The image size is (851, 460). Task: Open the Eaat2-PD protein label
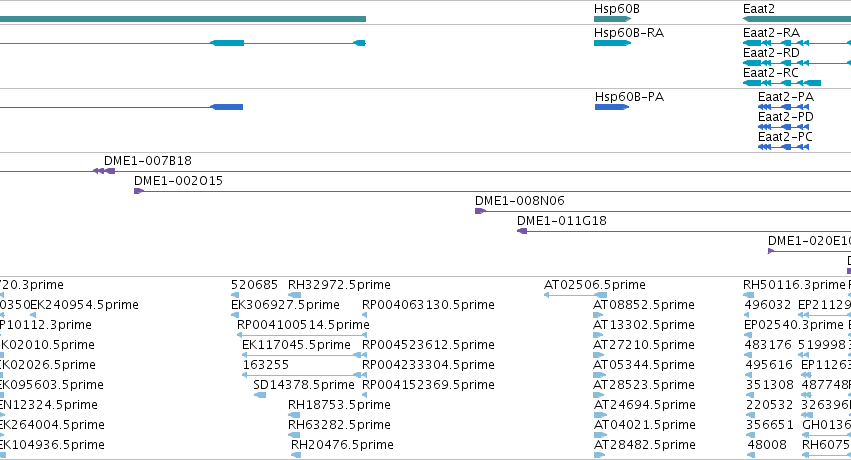786,117
